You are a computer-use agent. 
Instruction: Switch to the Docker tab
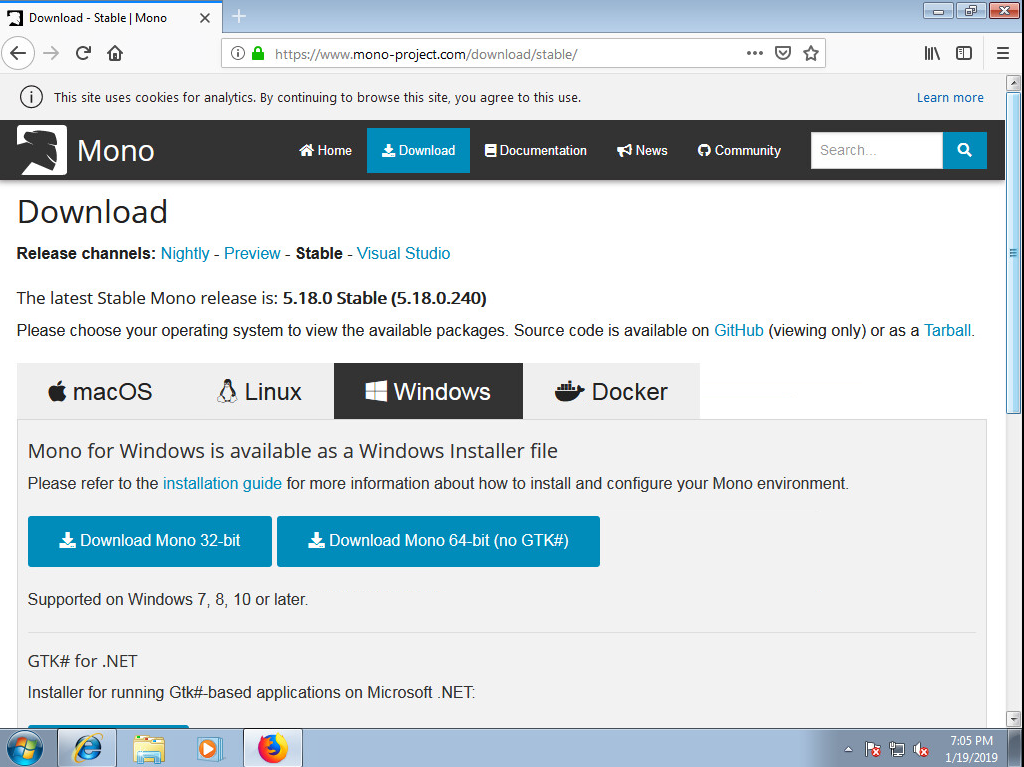pos(611,391)
